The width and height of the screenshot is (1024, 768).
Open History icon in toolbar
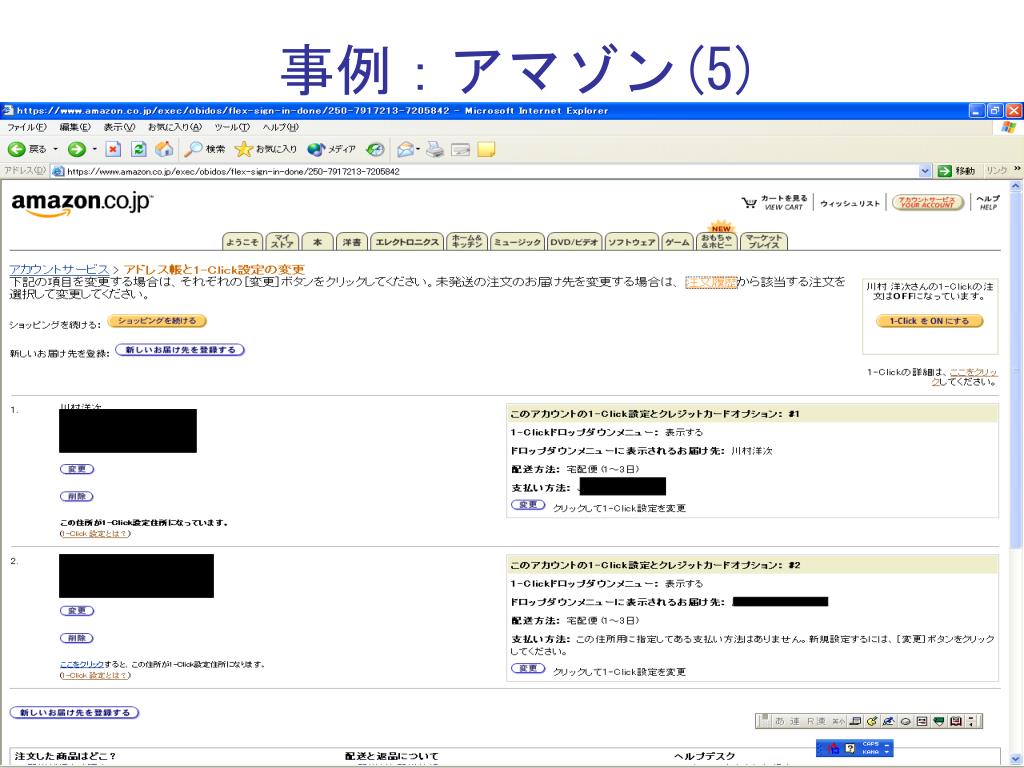[375, 150]
